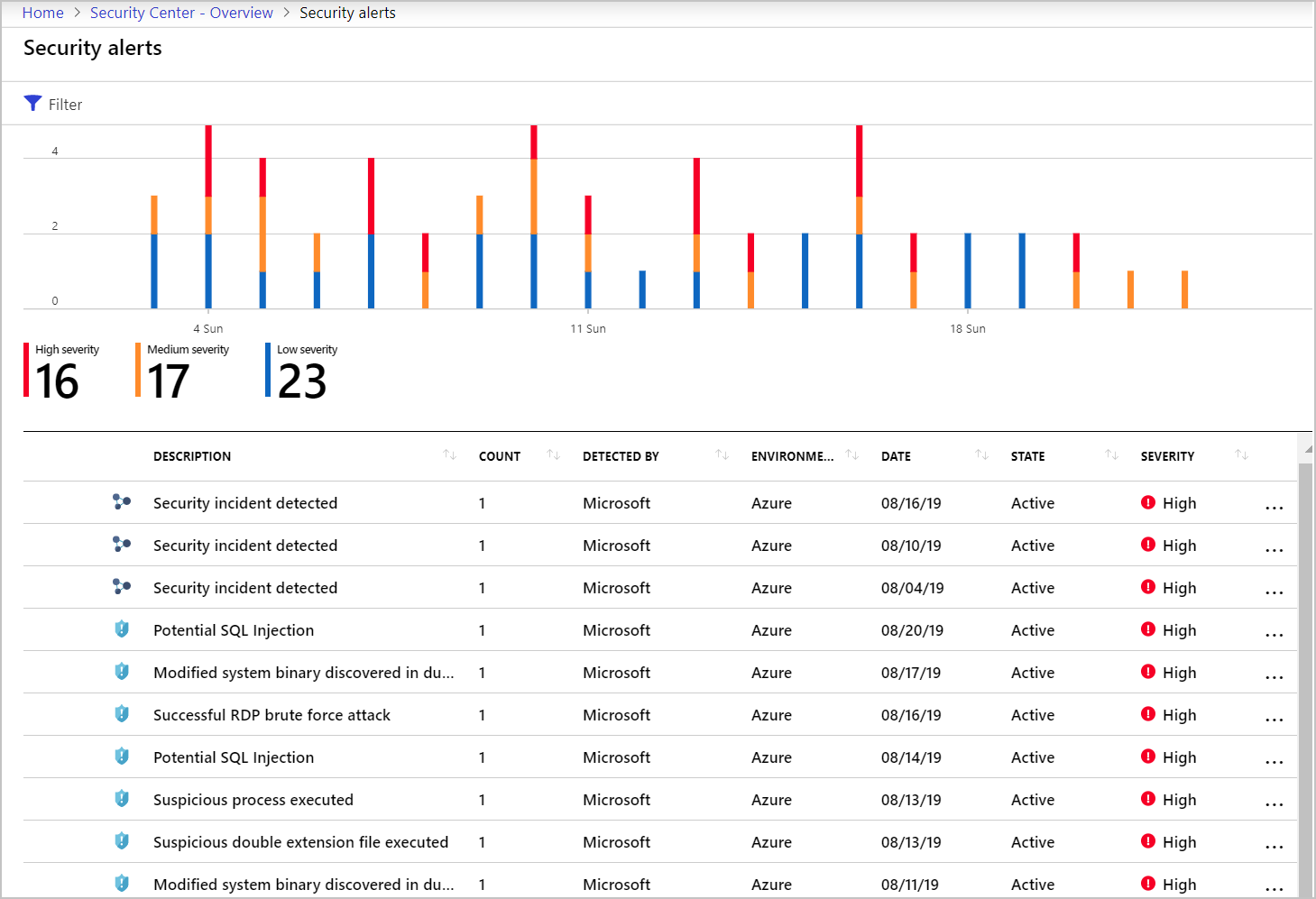Open more options for RDP brute force attack

(1274, 720)
